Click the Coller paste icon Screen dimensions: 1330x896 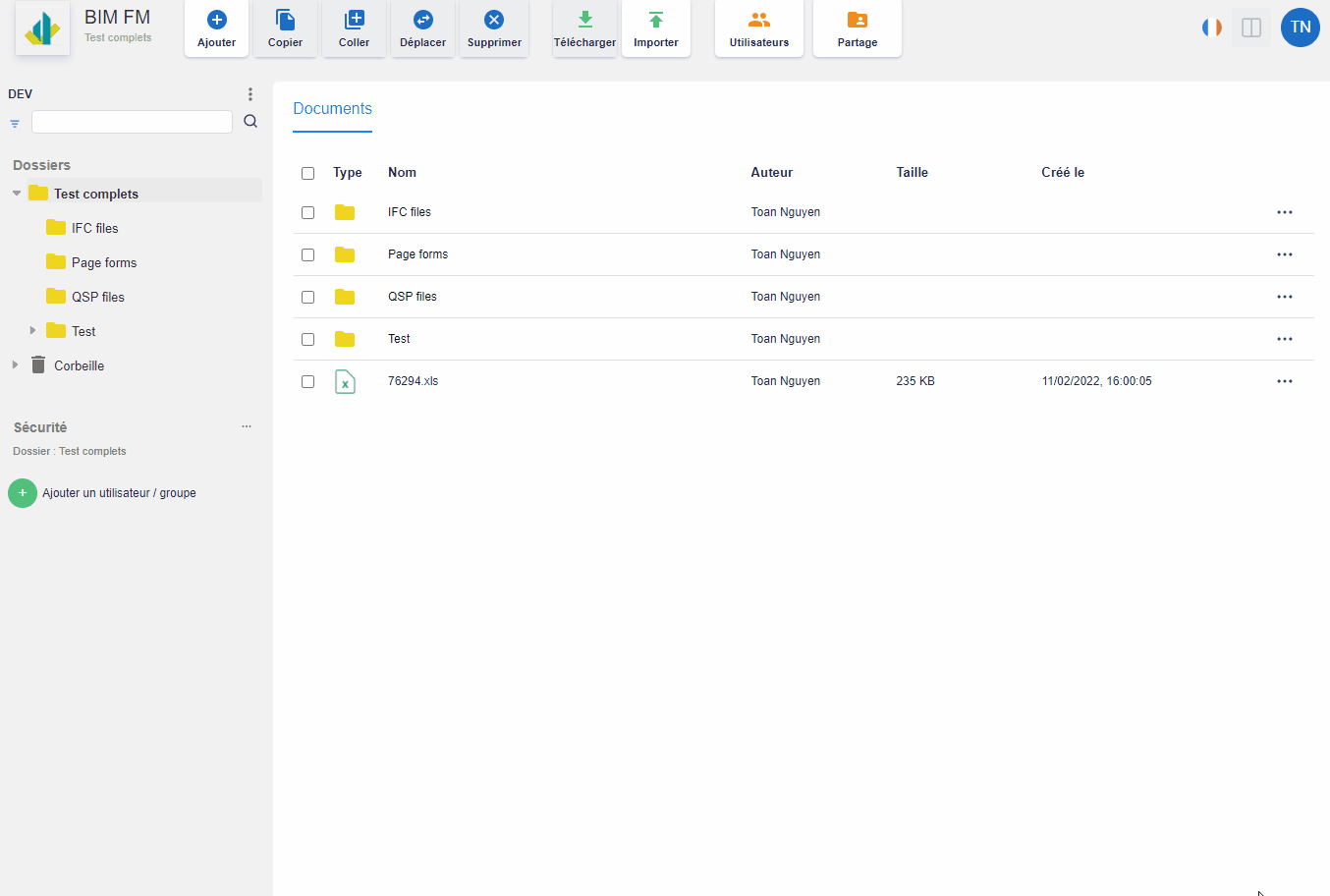(x=355, y=21)
